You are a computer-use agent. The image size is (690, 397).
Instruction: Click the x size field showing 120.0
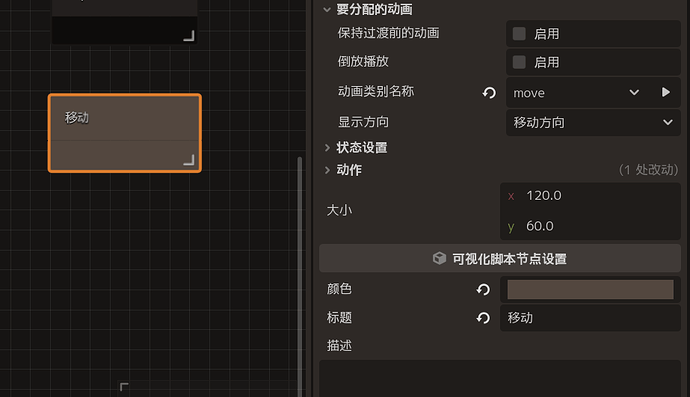point(591,196)
